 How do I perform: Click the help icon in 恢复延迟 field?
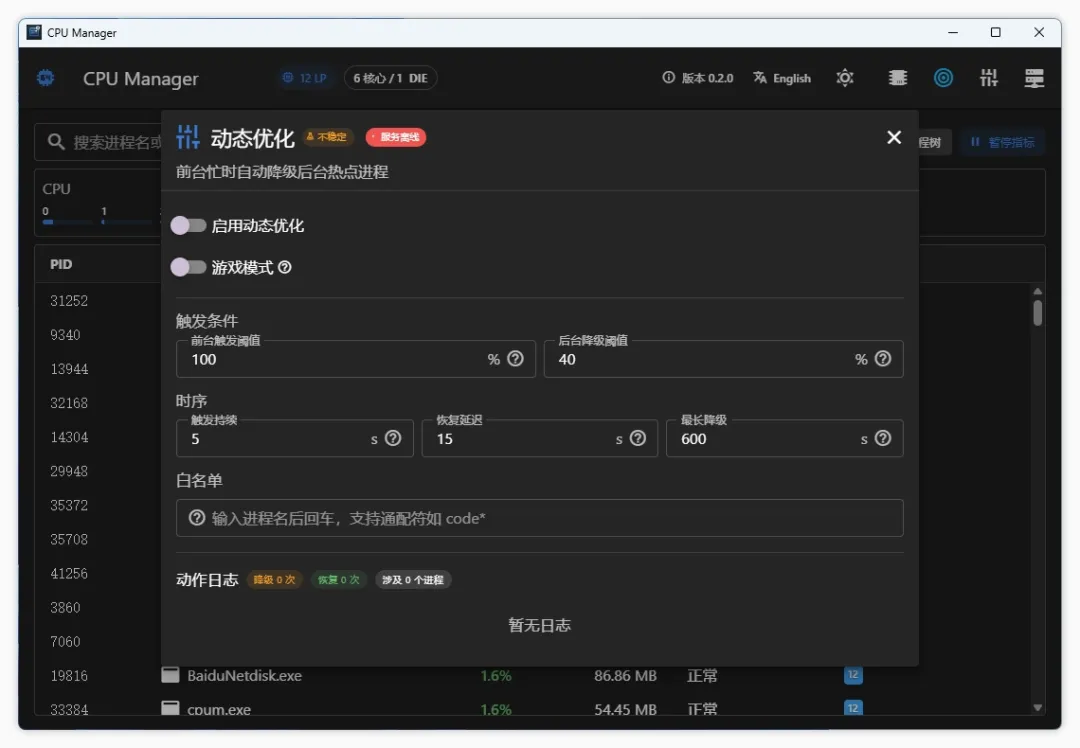[x=638, y=439]
